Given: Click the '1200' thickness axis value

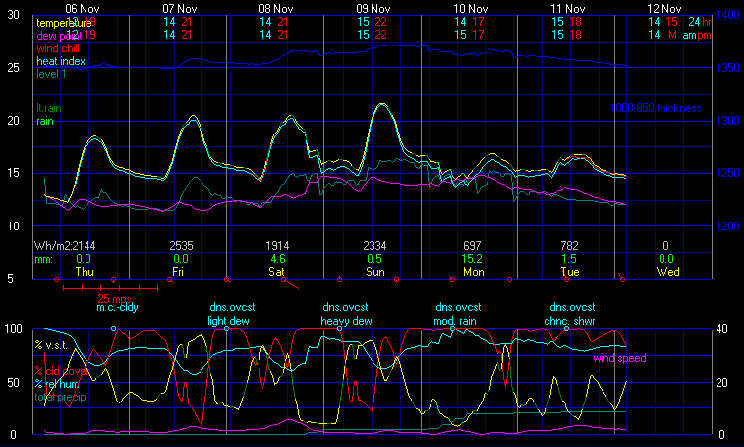Looking at the screenshot, I should [x=728, y=226].
